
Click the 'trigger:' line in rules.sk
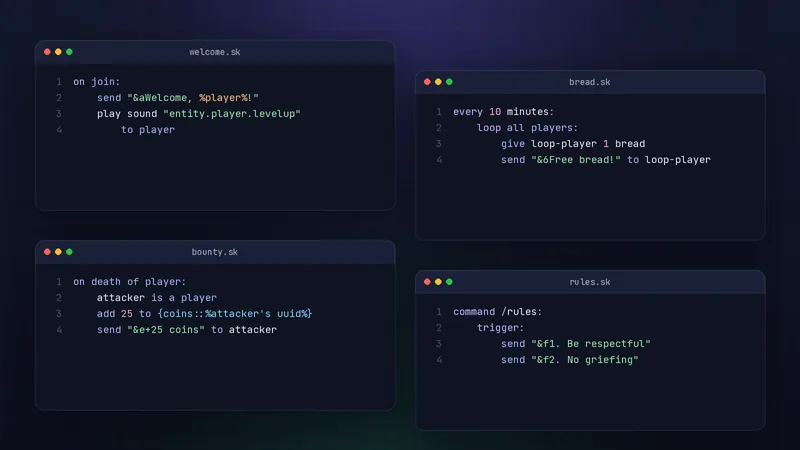(x=501, y=328)
